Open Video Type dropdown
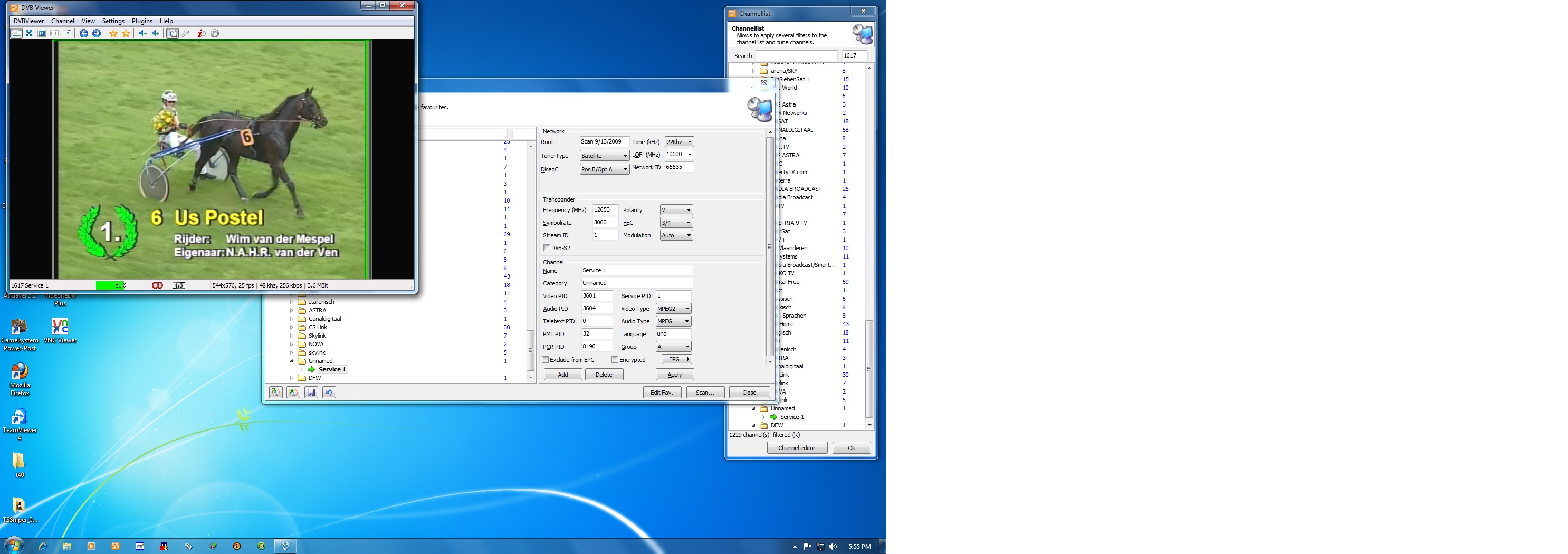Screen dimensions: 1568x554 pos(673,309)
